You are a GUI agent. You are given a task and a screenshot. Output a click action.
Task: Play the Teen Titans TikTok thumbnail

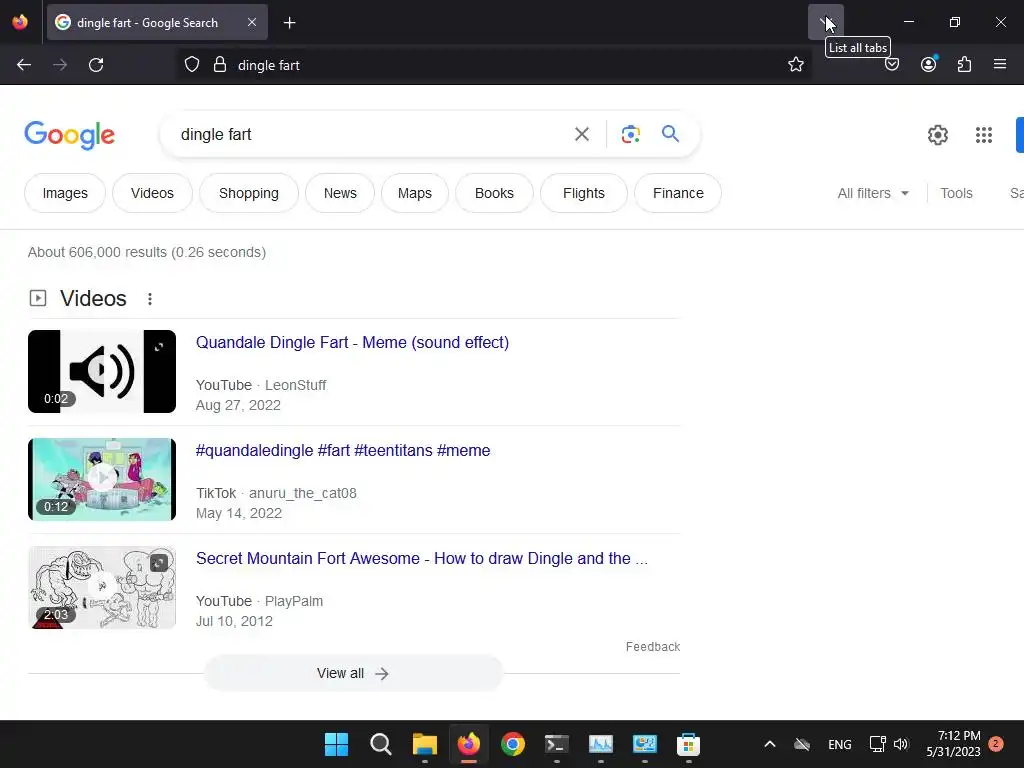(x=102, y=479)
